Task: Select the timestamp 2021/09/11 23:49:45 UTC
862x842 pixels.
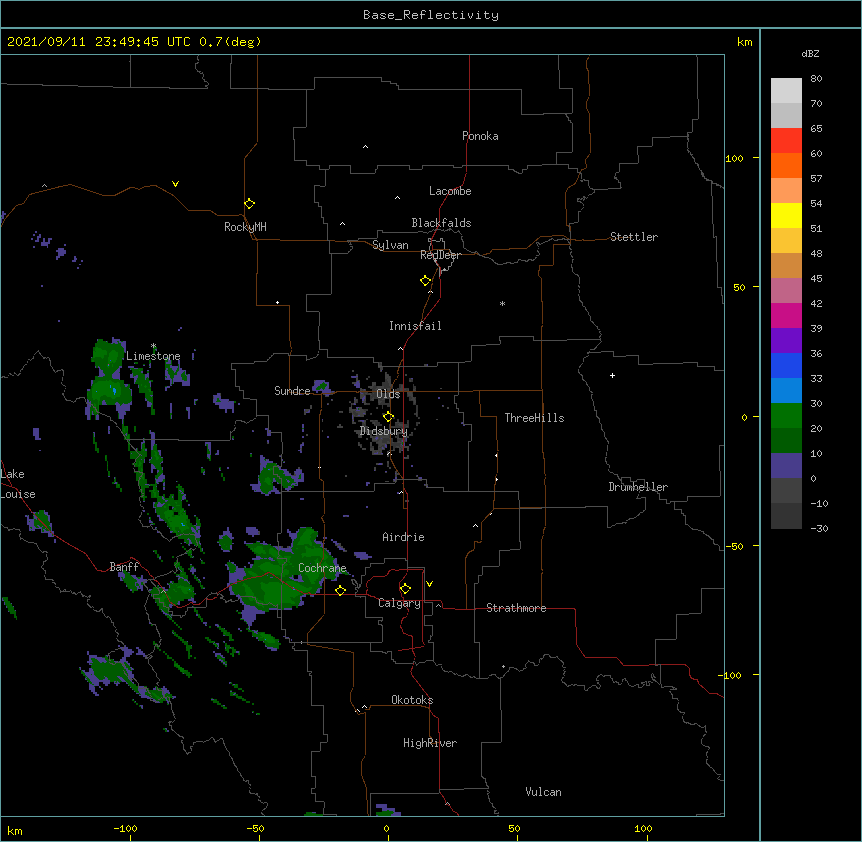Action: (x=99, y=42)
